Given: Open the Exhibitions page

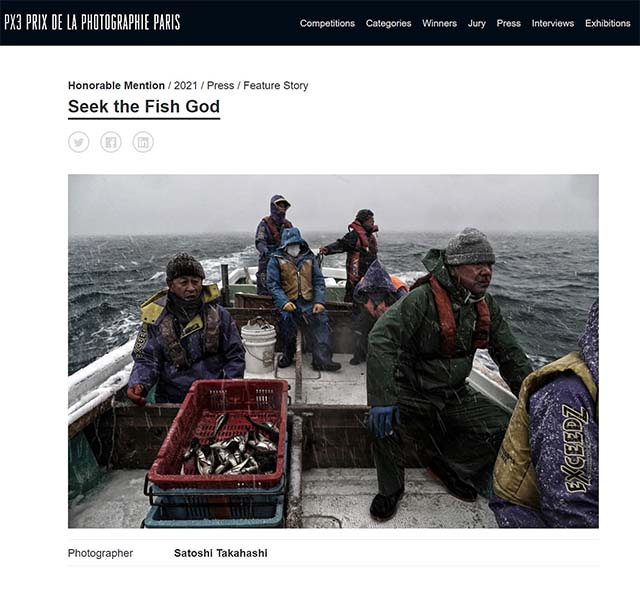Looking at the screenshot, I should [608, 23].
